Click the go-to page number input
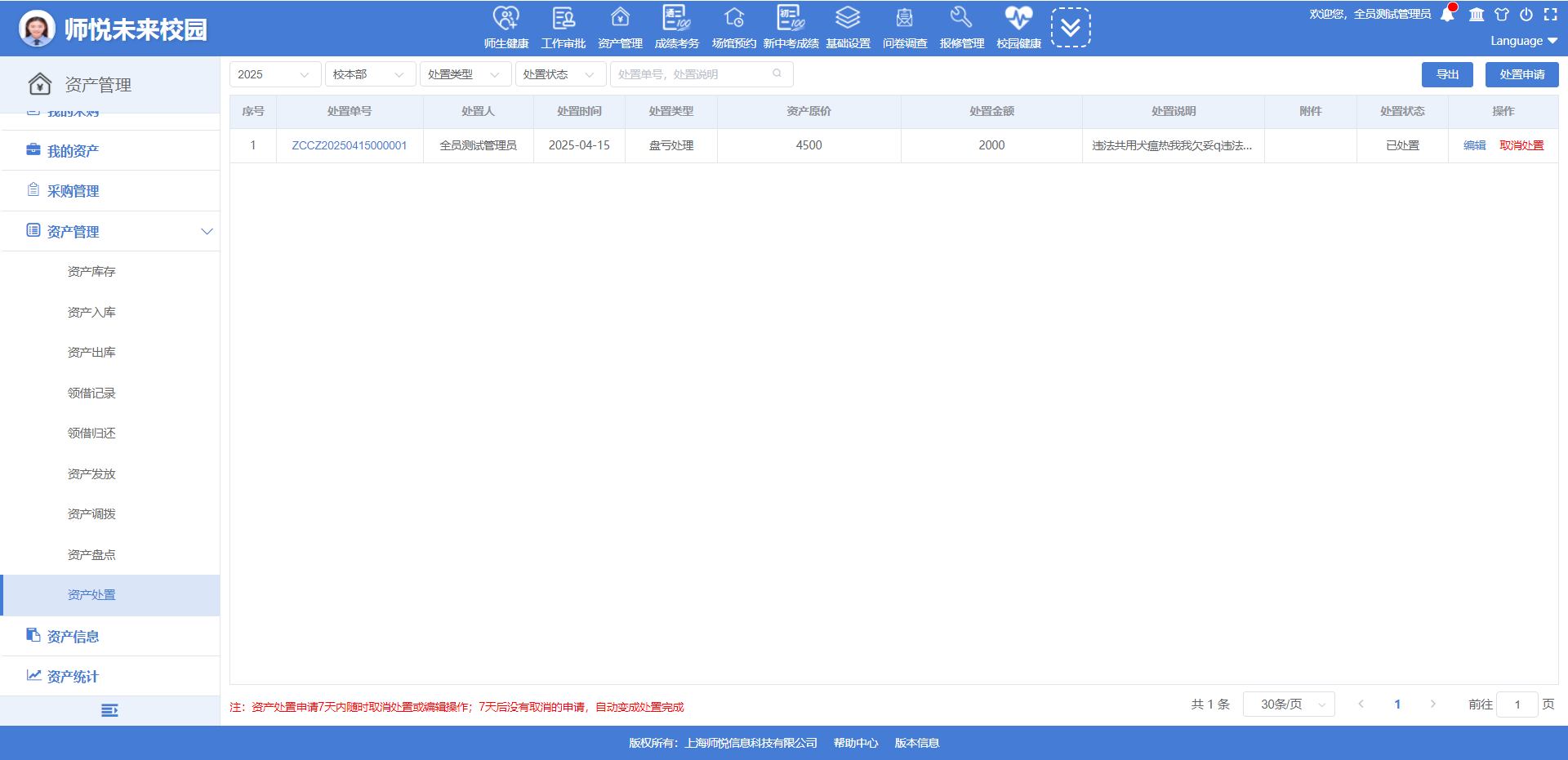This screenshot has width=1568, height=760. pyautogui.click(x=1517, y=704)
